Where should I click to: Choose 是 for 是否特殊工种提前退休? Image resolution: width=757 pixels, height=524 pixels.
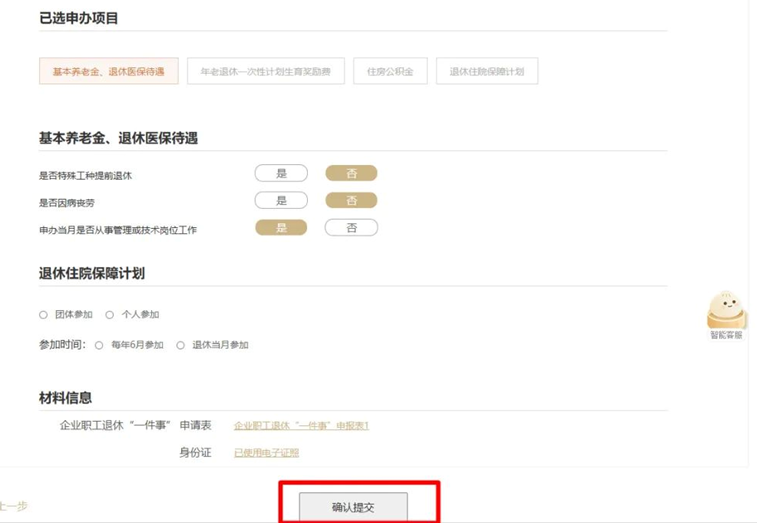point(281,174)
